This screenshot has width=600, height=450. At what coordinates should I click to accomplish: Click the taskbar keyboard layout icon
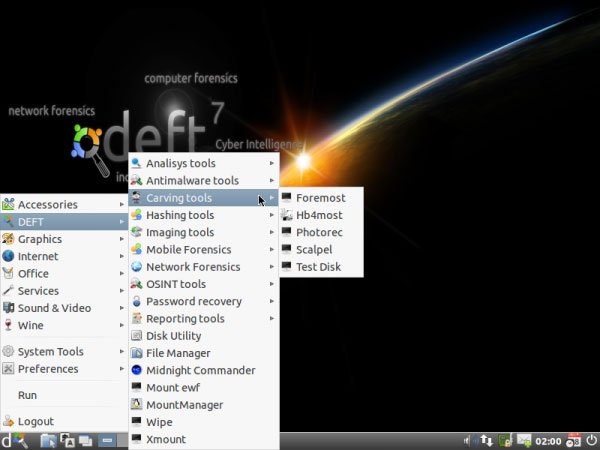(x=67, y=441)
